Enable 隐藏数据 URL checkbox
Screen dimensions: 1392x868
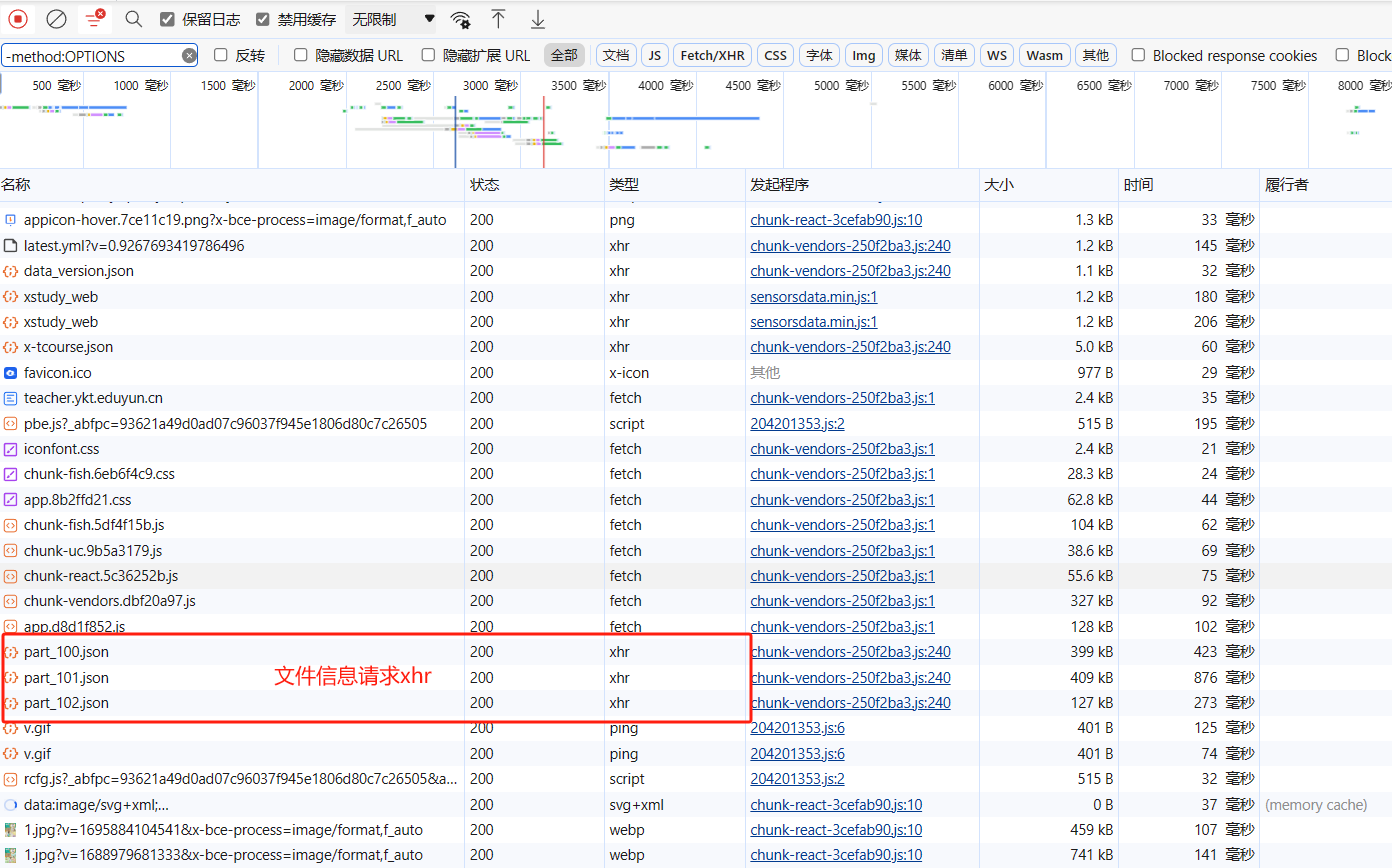(301, 55)
